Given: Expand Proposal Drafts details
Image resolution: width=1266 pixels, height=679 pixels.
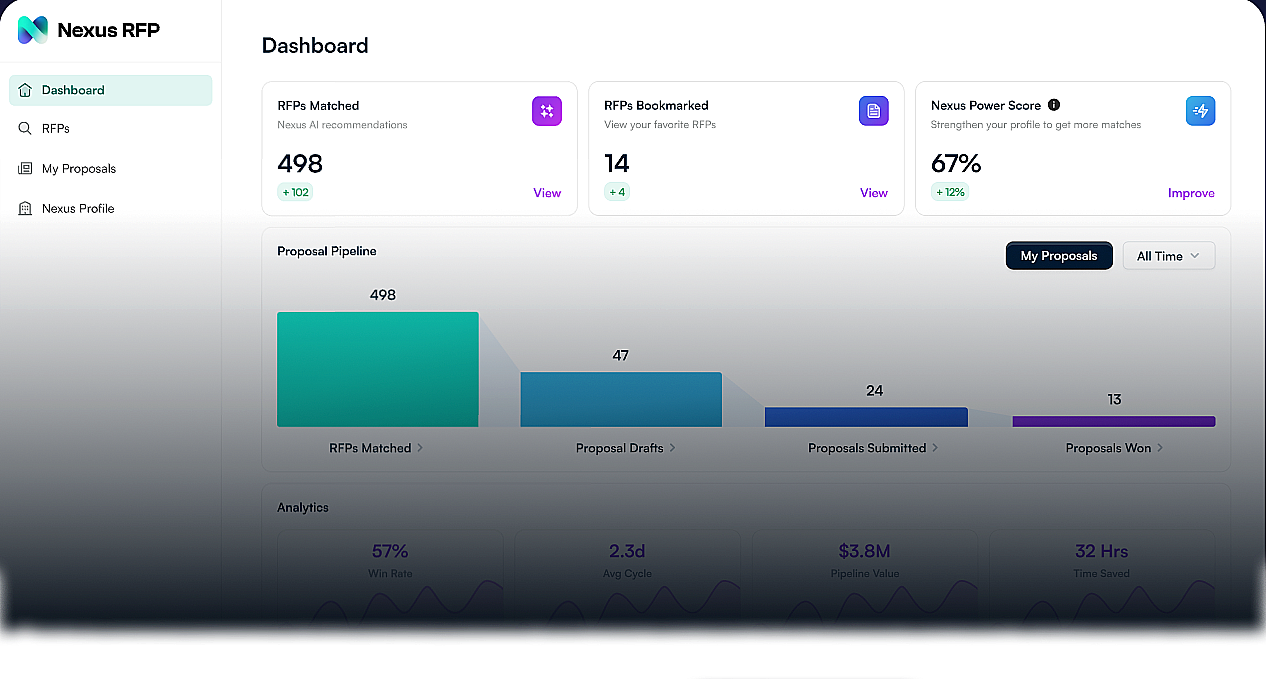Looking at the screenshot, I should (625, 448).
